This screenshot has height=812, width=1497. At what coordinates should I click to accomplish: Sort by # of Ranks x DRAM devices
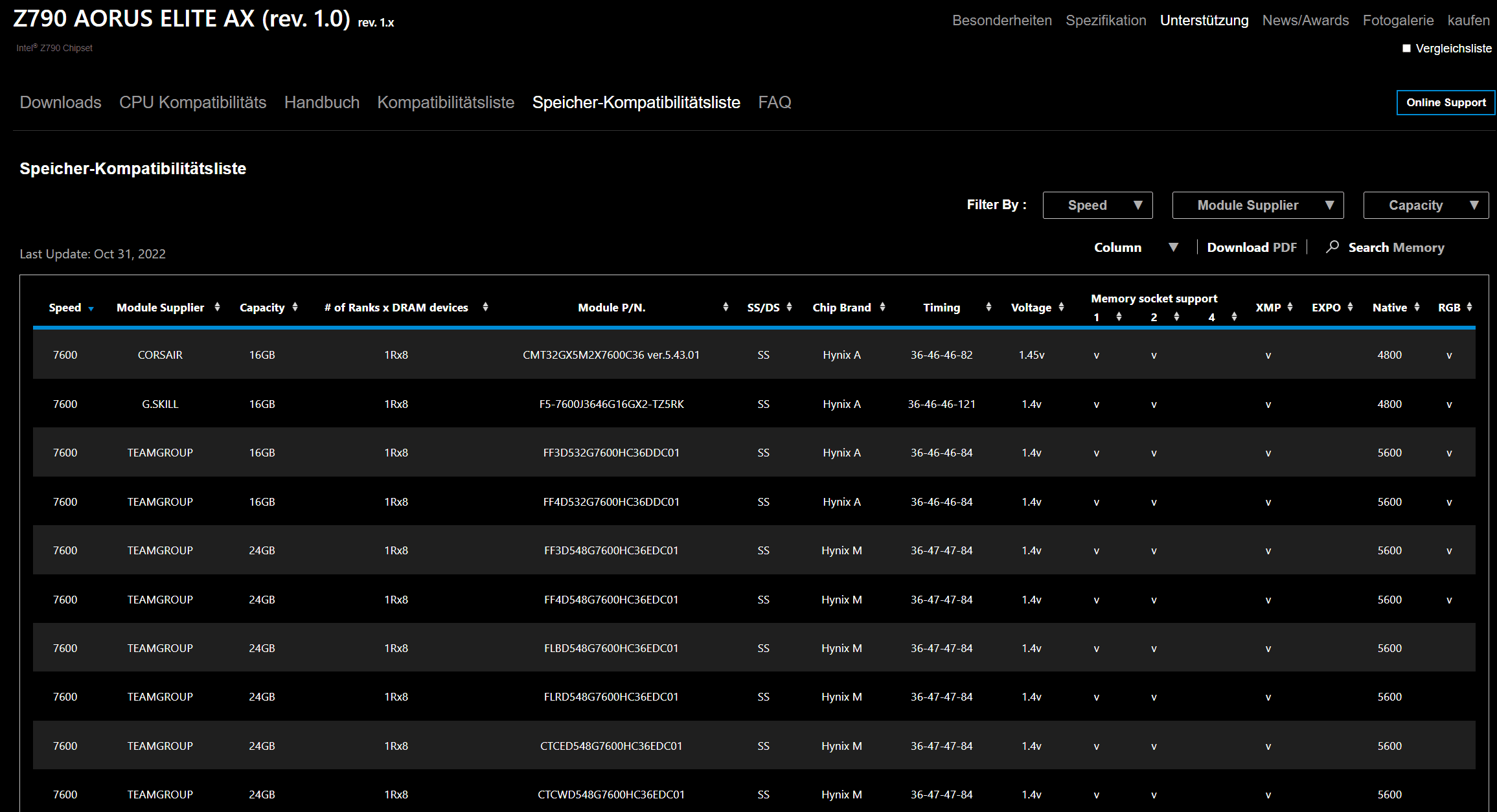(x=486, y=307)
